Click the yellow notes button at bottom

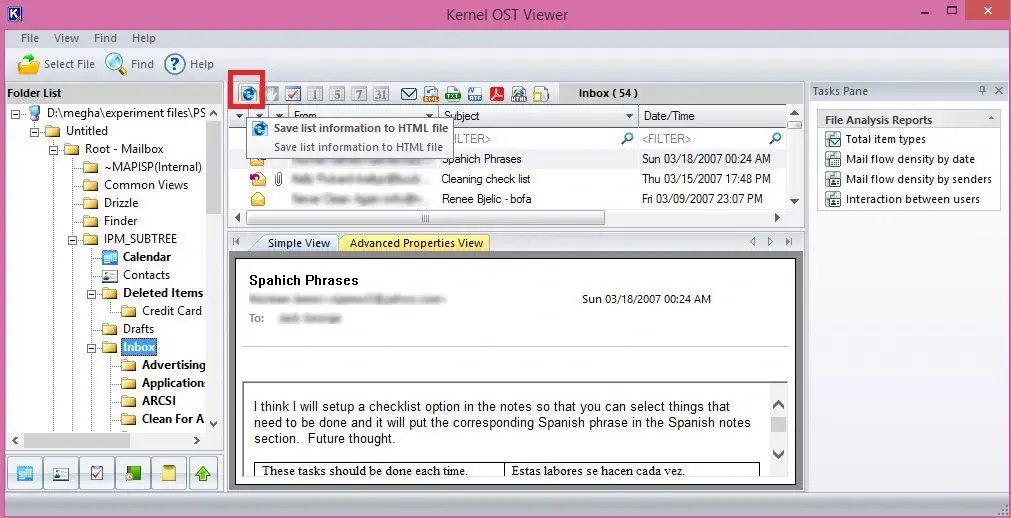click(x=169, y=474)
